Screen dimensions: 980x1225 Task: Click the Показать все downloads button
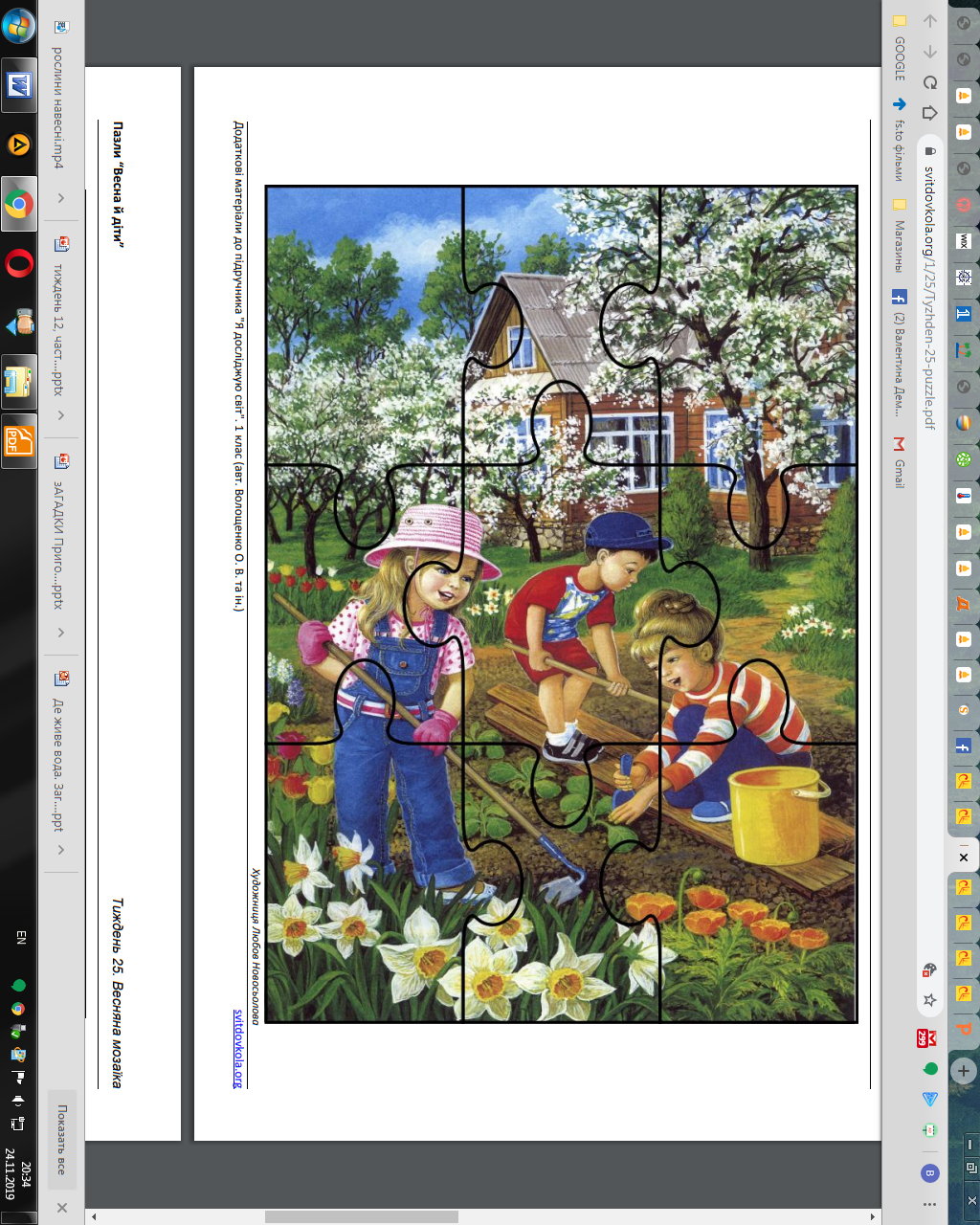coord(62,1139)
